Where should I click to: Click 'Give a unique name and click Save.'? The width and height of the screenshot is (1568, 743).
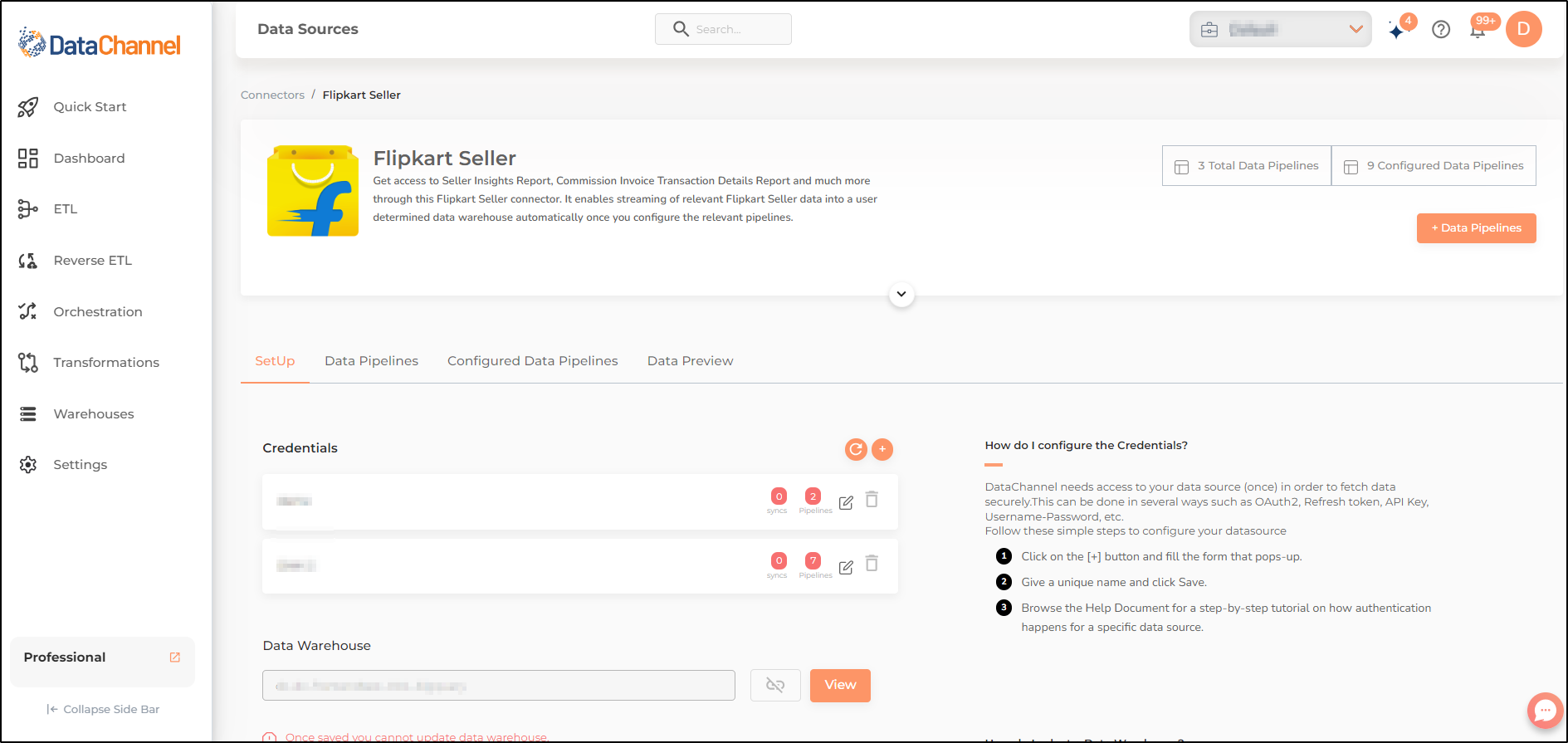pos(1114,583)
